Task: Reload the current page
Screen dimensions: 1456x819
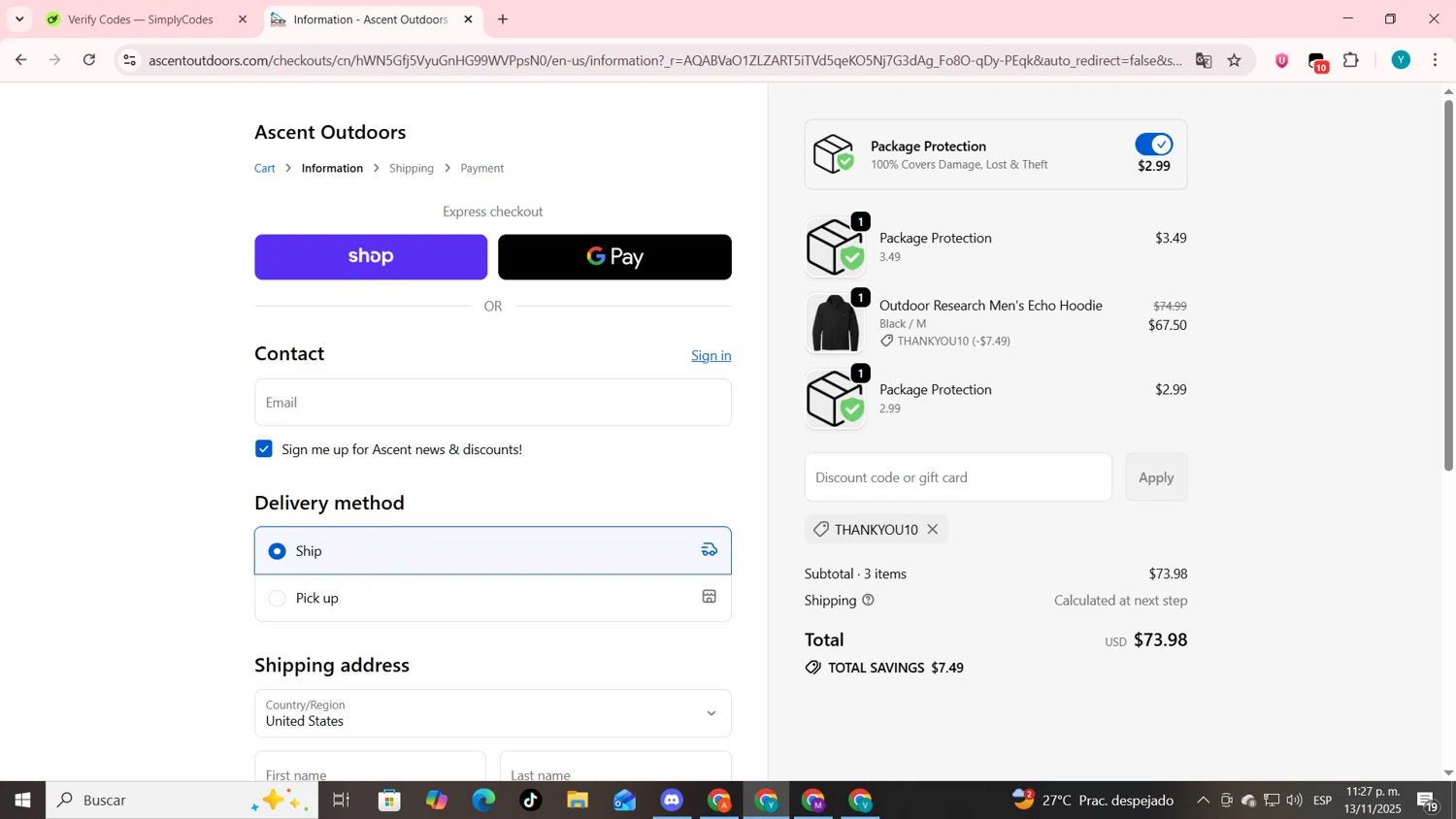Action: pos(89,60)
